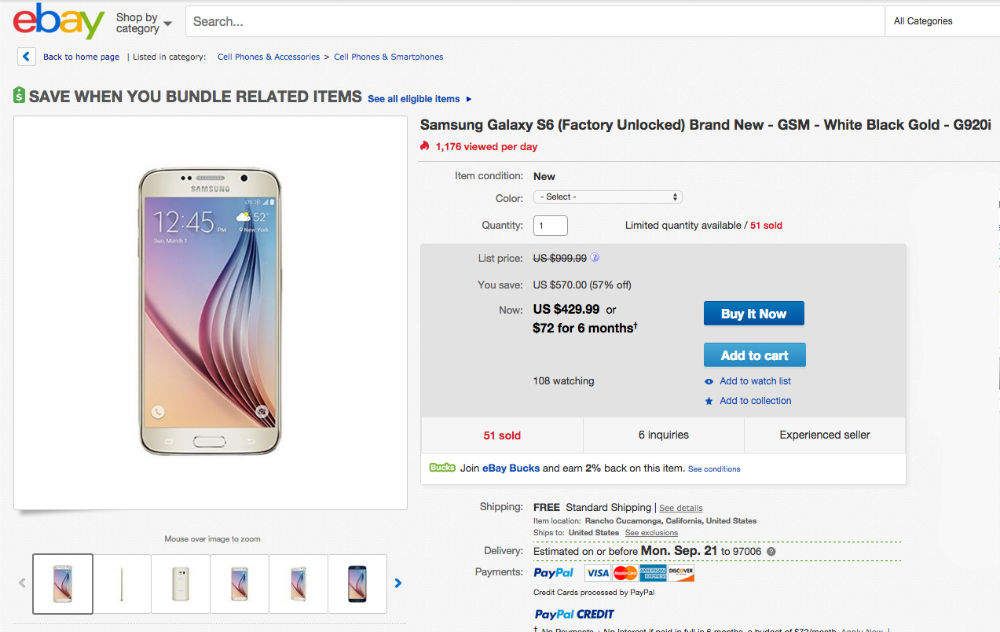This screenshot has width=1000, height=632.
Task: Open the Color select dropdown
Action: 607,198
